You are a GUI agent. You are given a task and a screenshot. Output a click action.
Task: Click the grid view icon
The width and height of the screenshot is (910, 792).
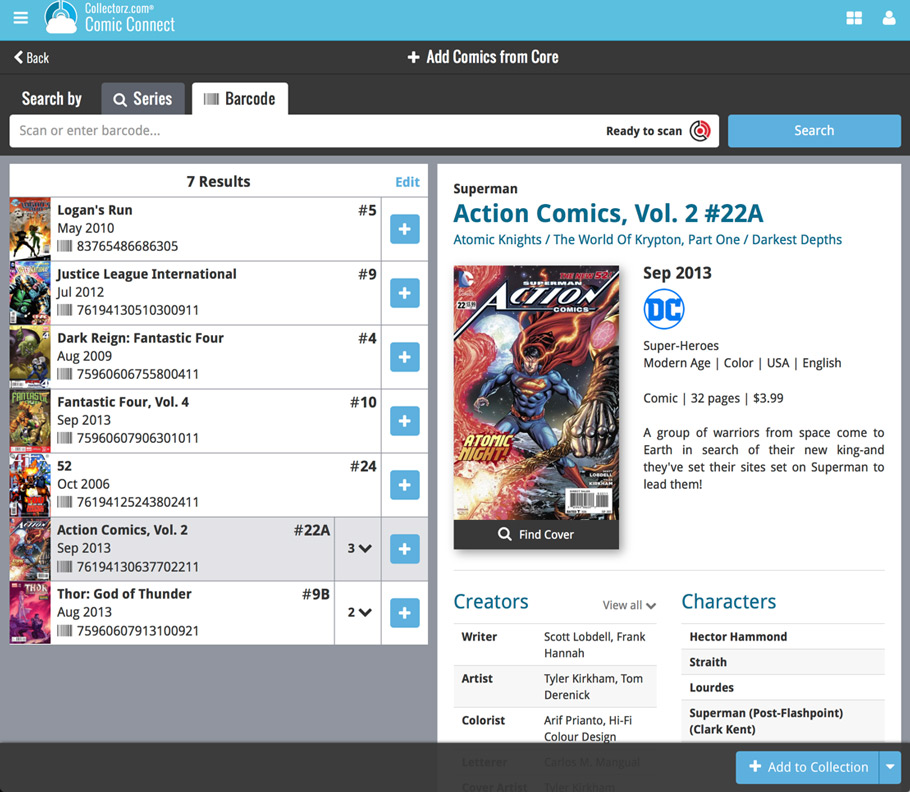[854, 18]
